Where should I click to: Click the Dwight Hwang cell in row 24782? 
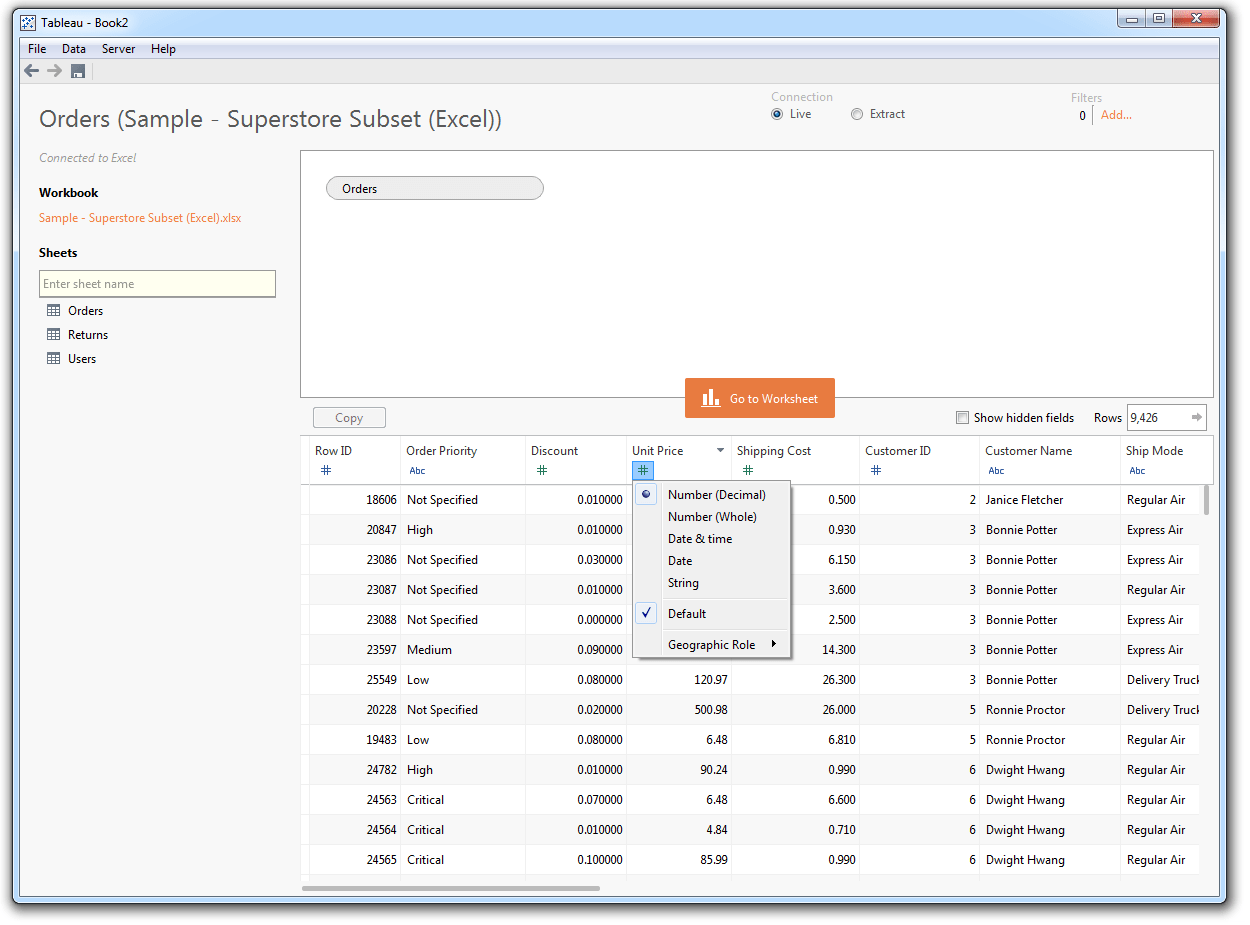tap(1050, 769)
